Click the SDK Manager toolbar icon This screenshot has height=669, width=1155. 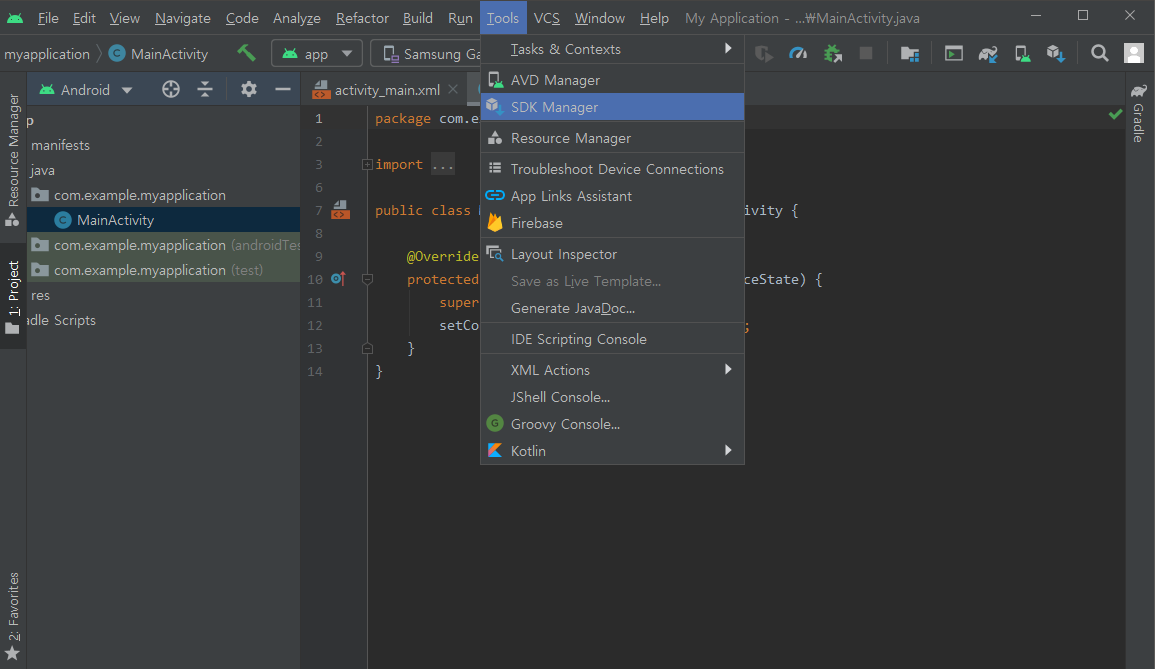[x=1056, y=53]
